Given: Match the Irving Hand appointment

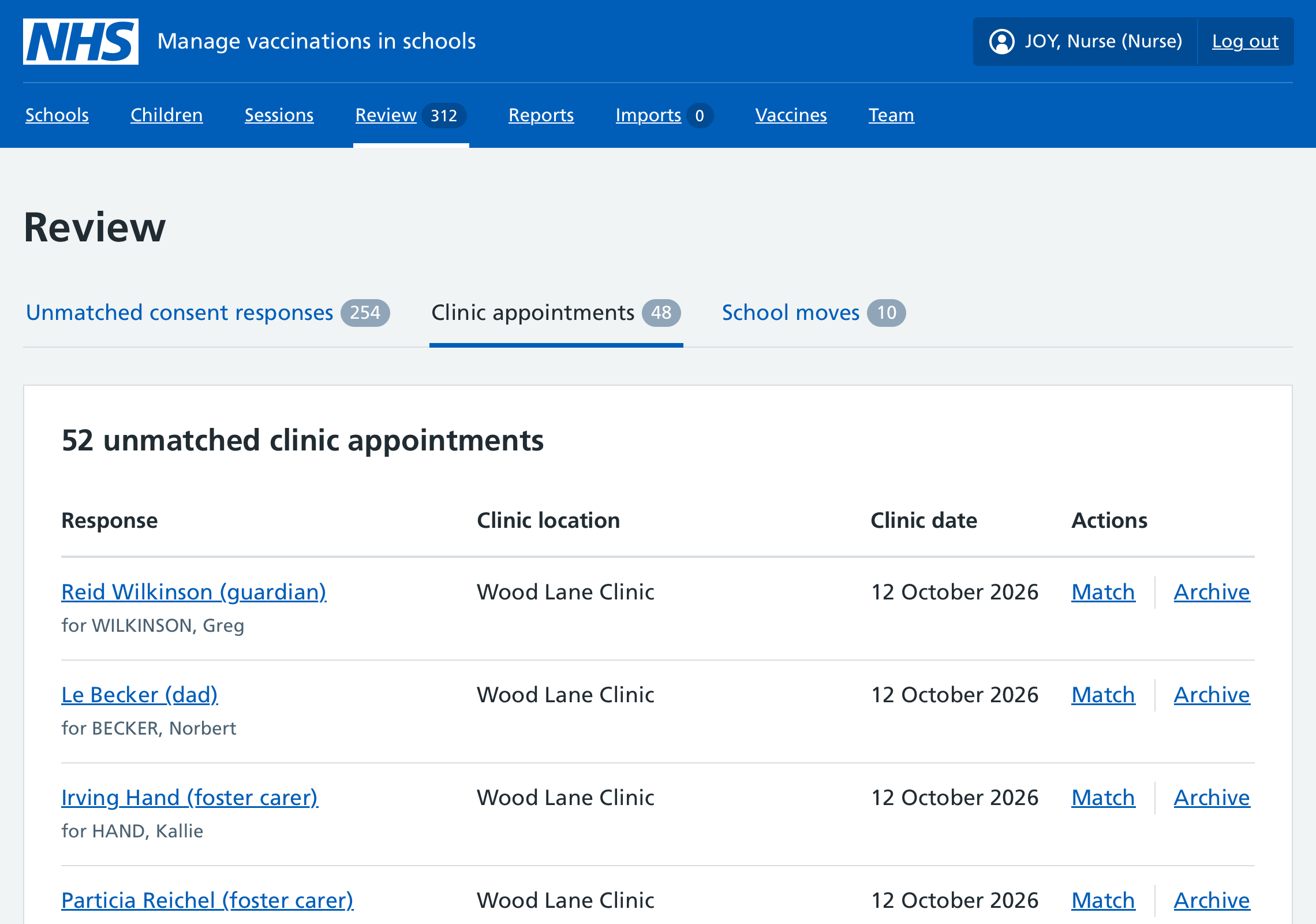Looking at the screenshot, I should [1103, 798].
